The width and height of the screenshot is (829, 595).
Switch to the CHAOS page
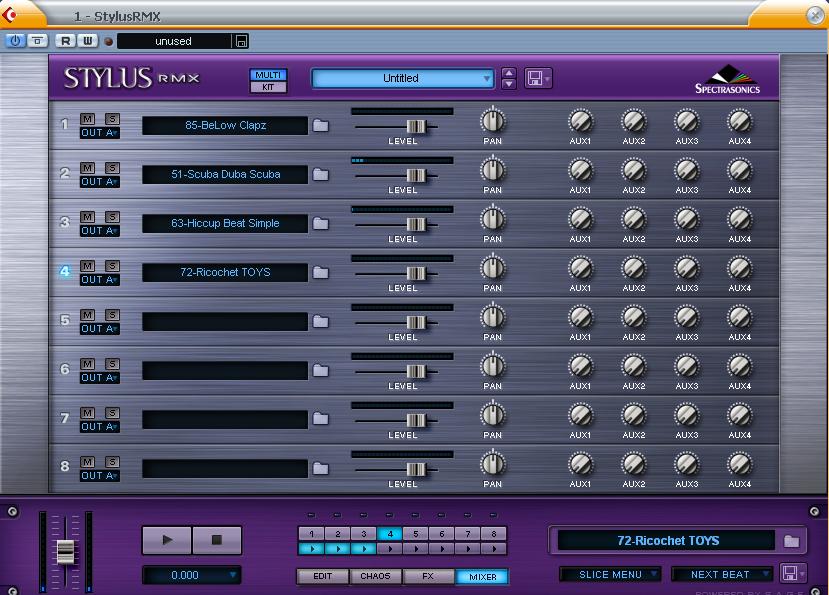coord(375,576)
